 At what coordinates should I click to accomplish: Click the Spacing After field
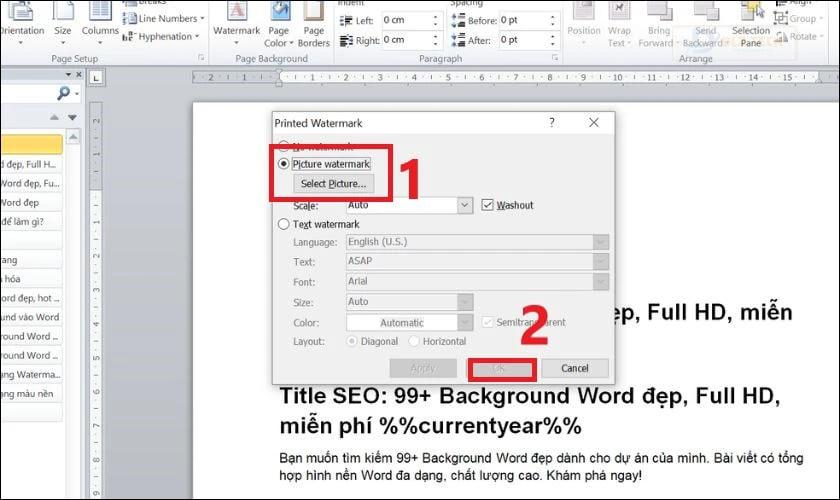[x=523, y=40]
